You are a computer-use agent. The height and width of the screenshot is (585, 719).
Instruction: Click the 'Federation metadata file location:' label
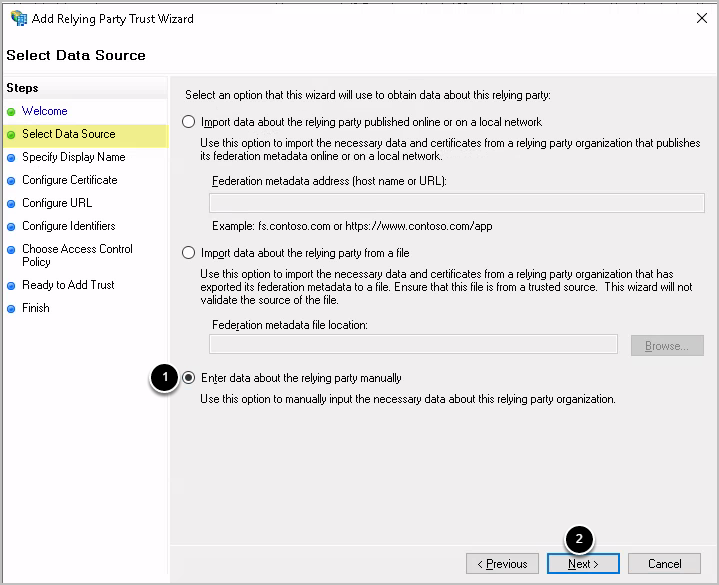coord(290,325)
